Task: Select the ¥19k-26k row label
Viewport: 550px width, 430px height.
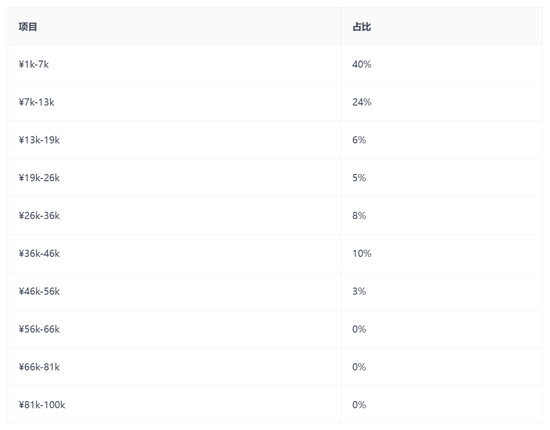Action: coord(39,178)
